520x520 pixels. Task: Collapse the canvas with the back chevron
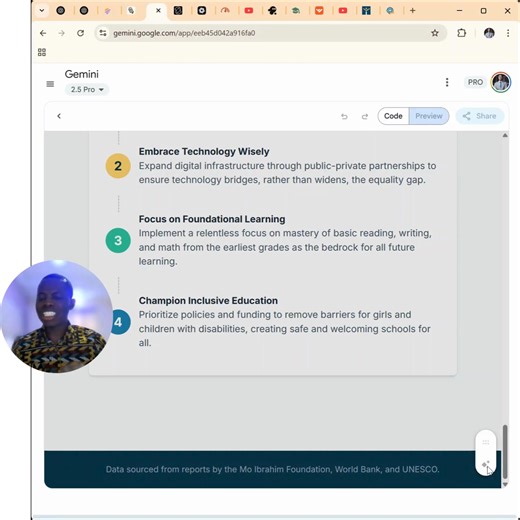pyautogui.click(x=59, y=116)
